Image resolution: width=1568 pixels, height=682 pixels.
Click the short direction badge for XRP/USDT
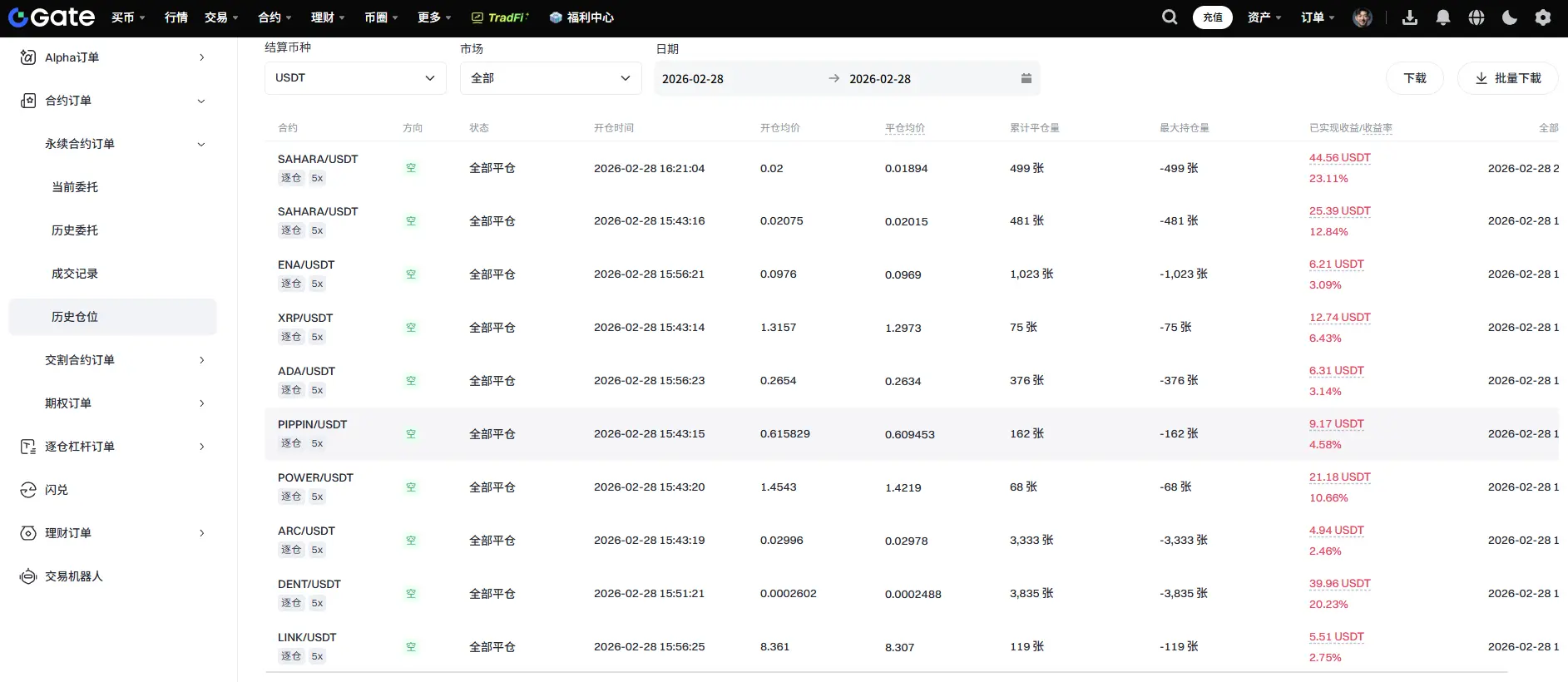coord(411,328)
